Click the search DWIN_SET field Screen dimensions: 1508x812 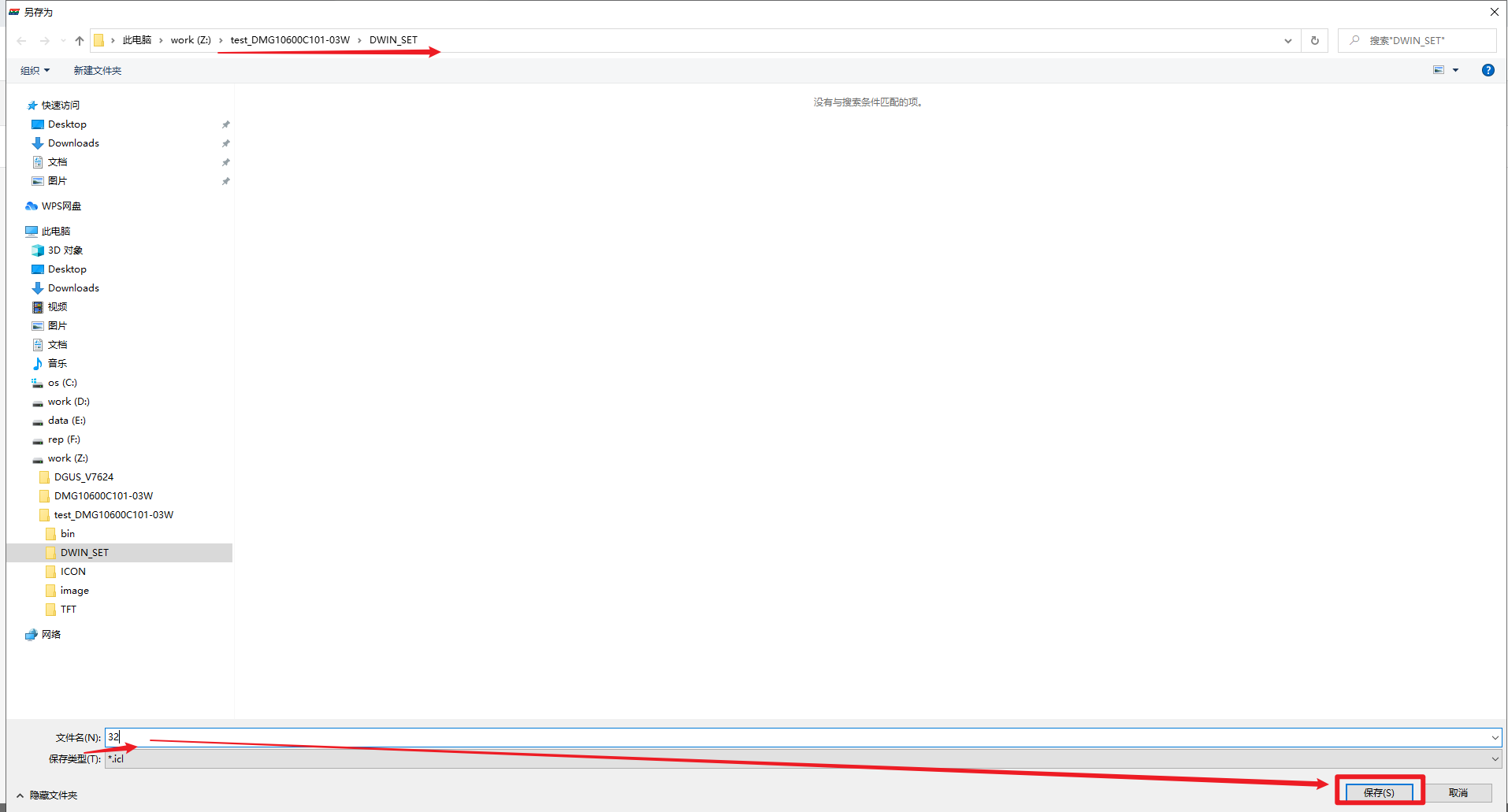pyautogui.click(x=1417, y=41)
